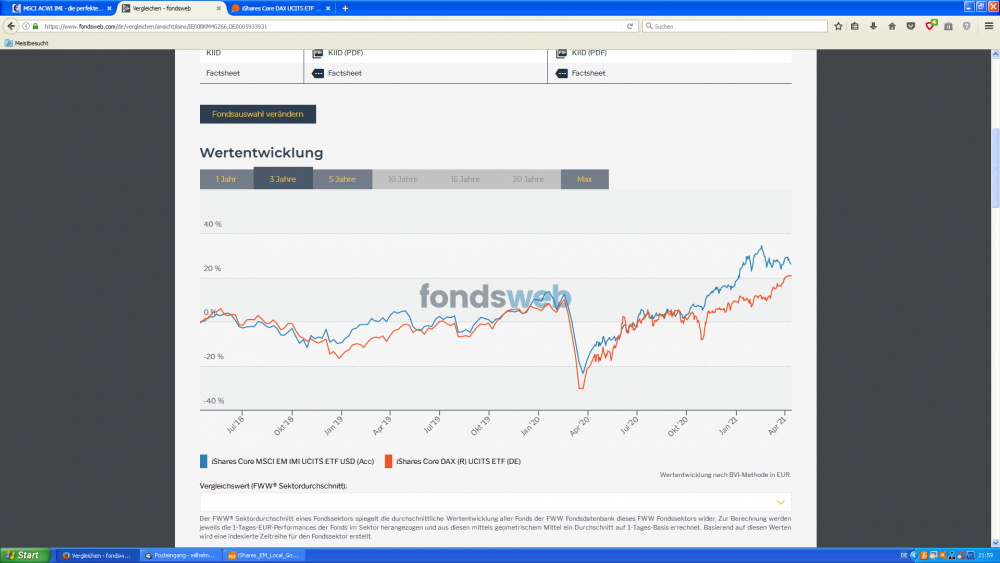Click the Factsheet icon in the middle column

(318, 73)
